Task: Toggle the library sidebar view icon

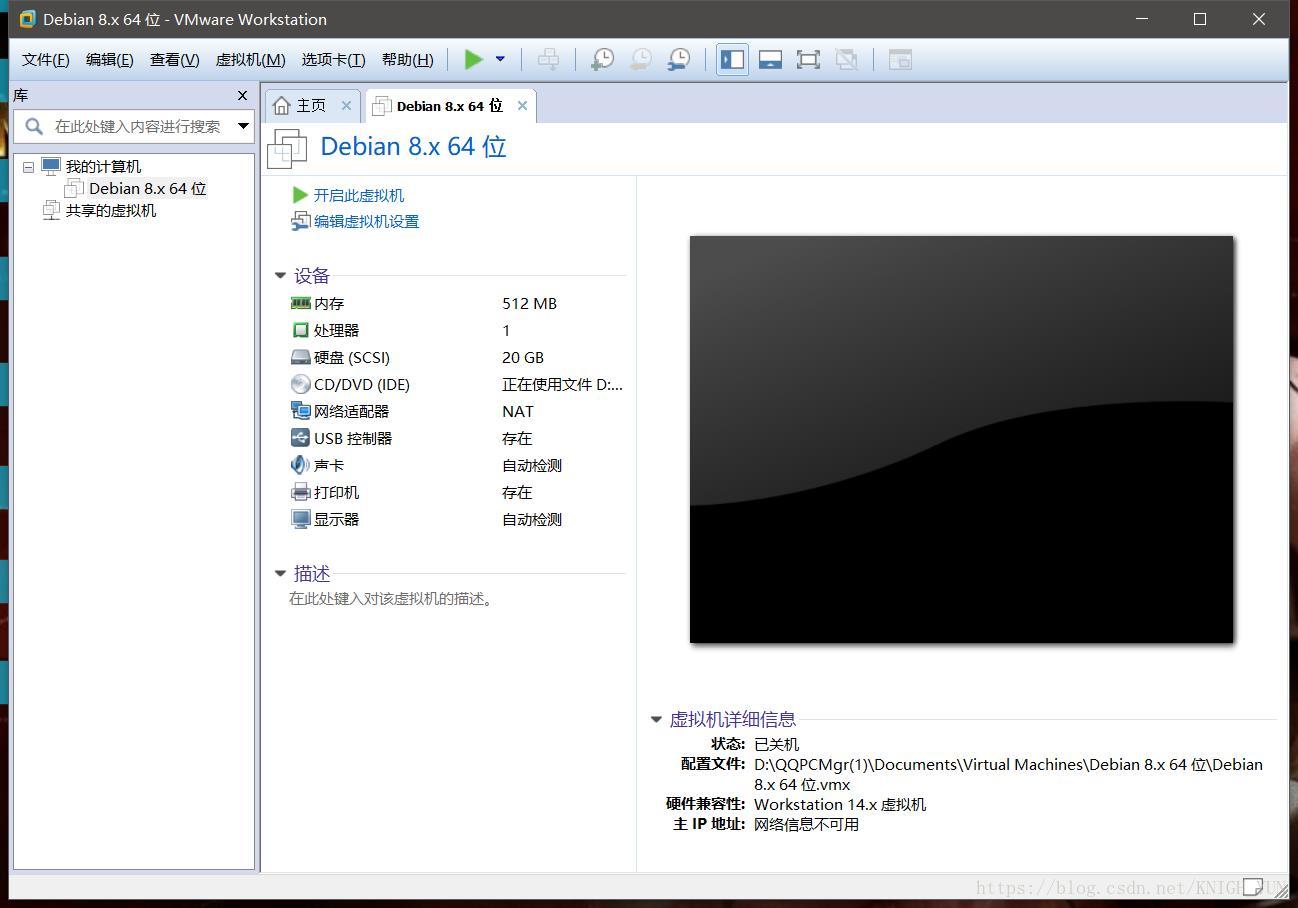Action: click(x=732, y=60)
